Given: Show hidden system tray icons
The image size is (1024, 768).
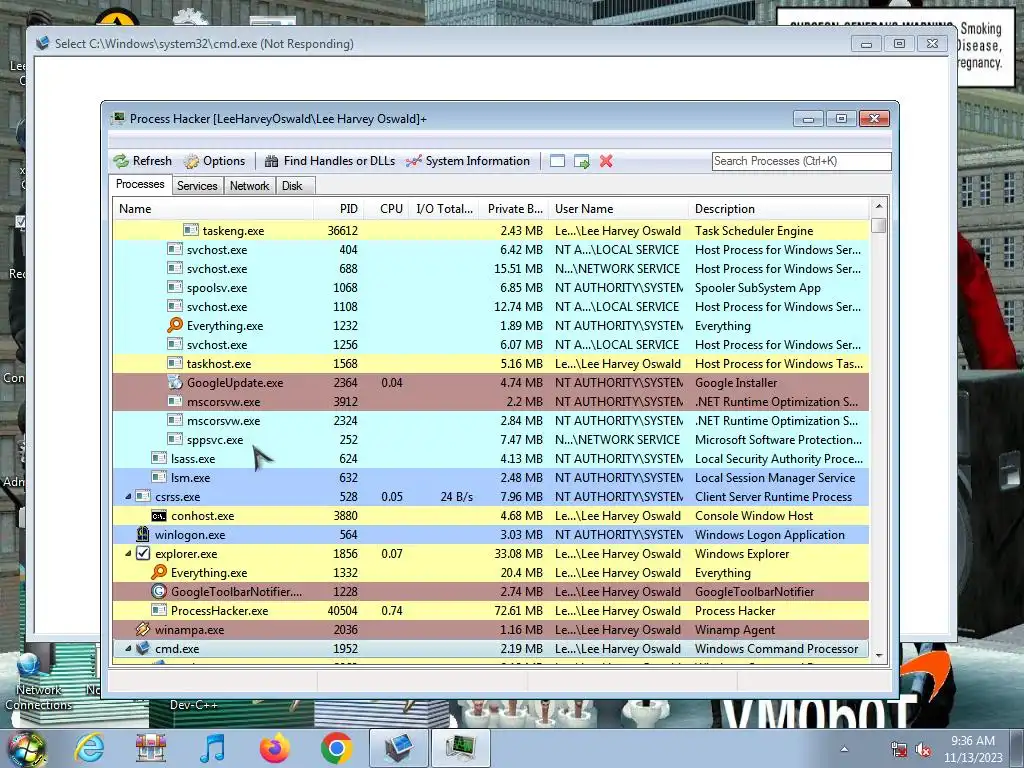Looking at the screenshot, I should click(x=844, y=749).
